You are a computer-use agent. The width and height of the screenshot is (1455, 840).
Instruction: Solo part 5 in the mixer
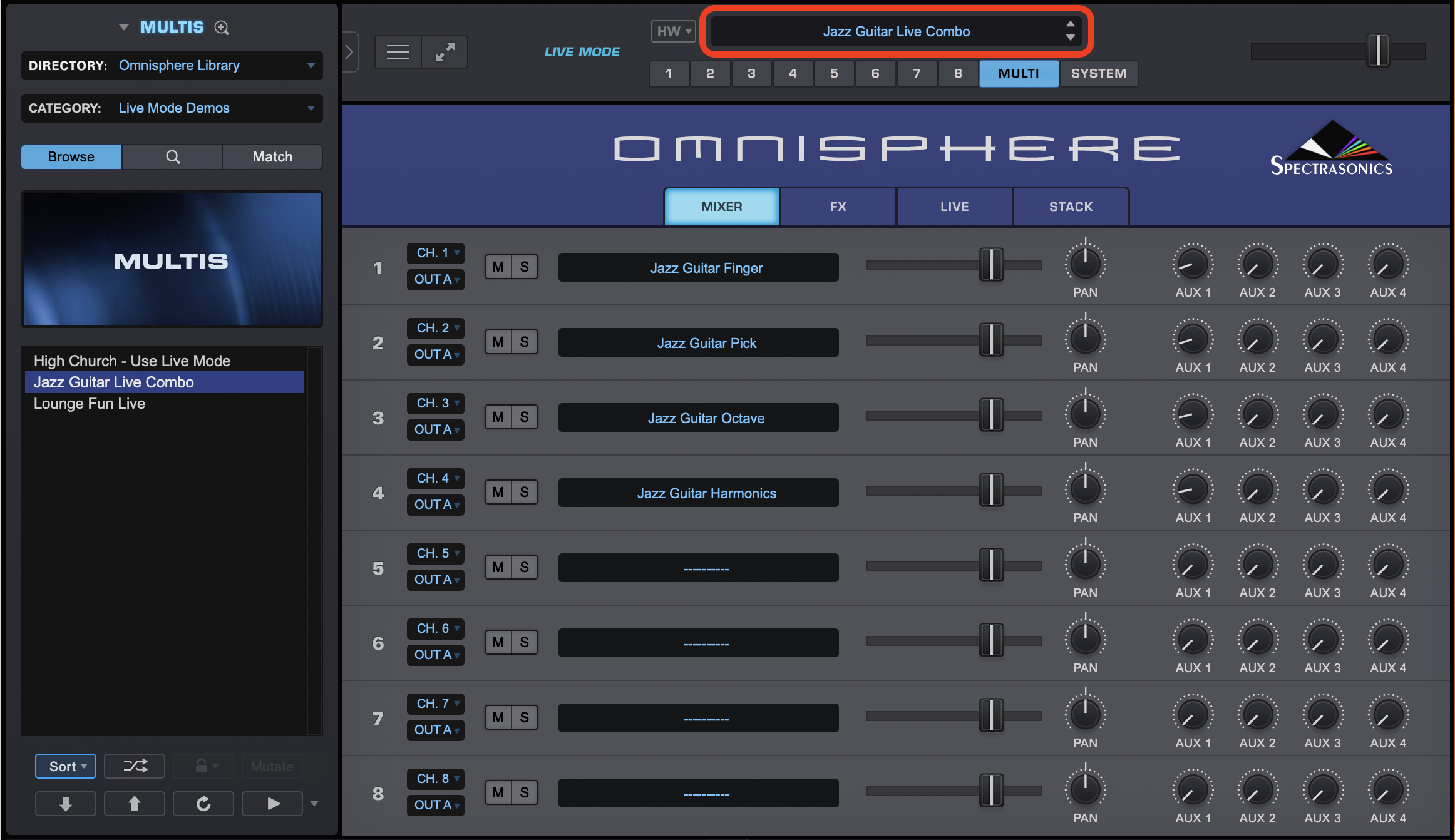pos(525,568)
